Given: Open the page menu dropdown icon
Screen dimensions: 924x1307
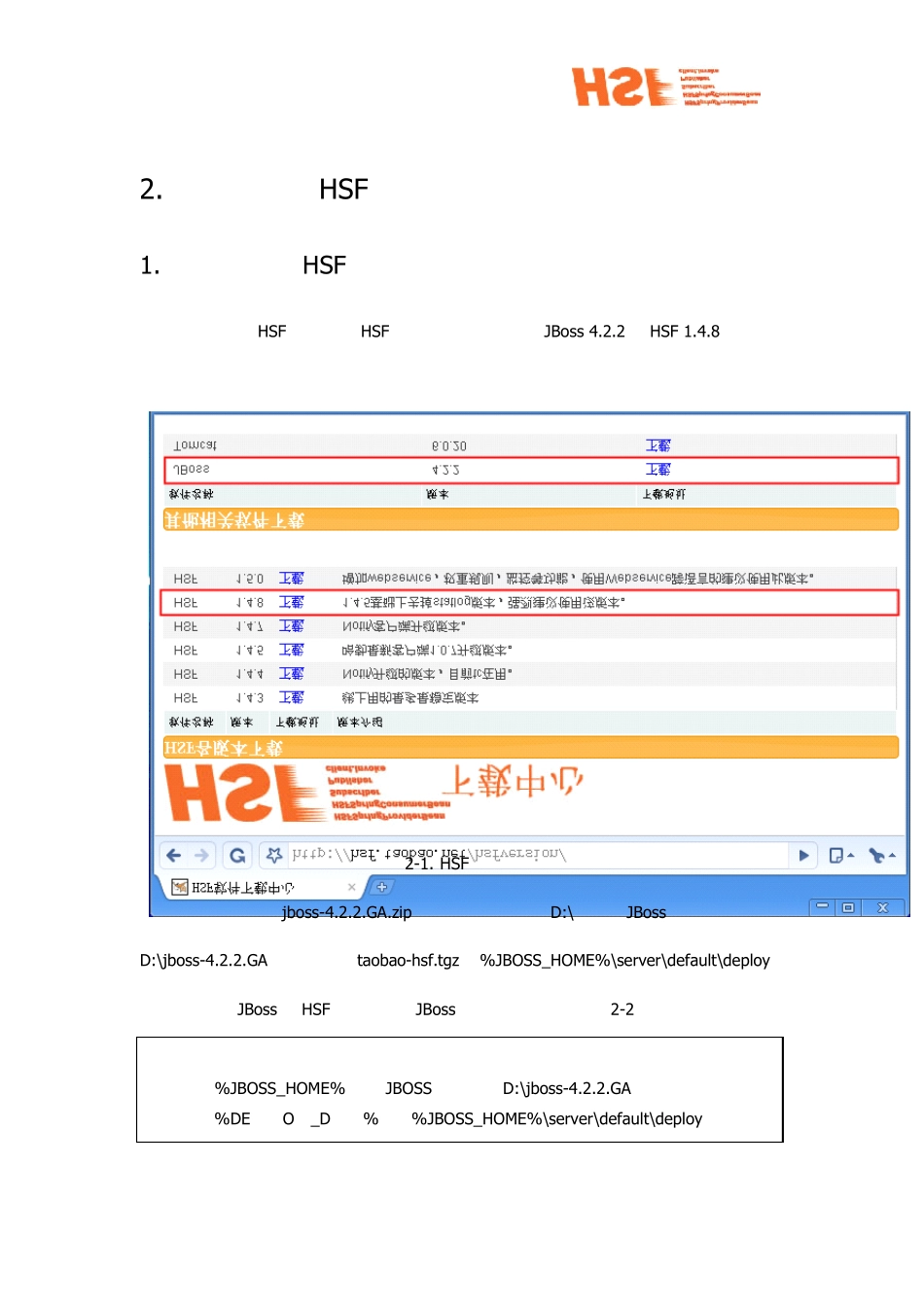Looking at the screenshot, I should point(840,855).
